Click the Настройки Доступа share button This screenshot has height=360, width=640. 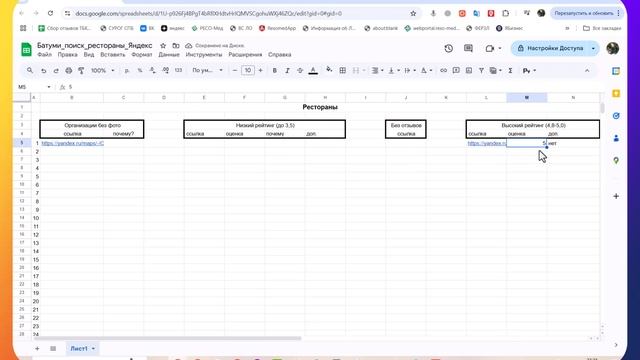550,49
